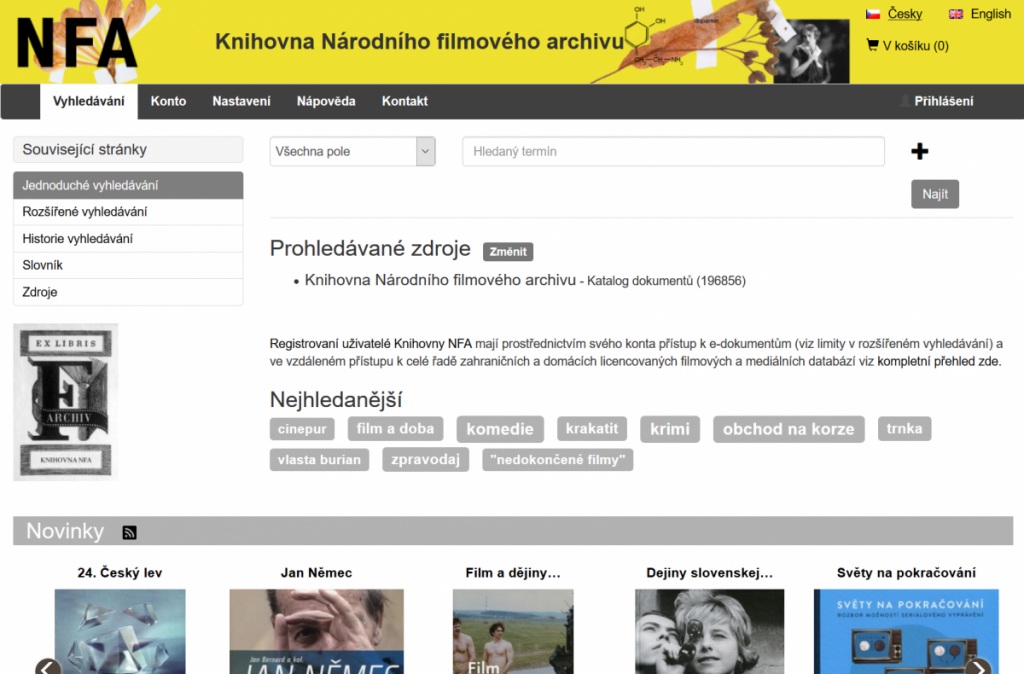Go to previous carousel item arrow
This screenshot has width=1024, height=674.
click(x=47, y=667)
